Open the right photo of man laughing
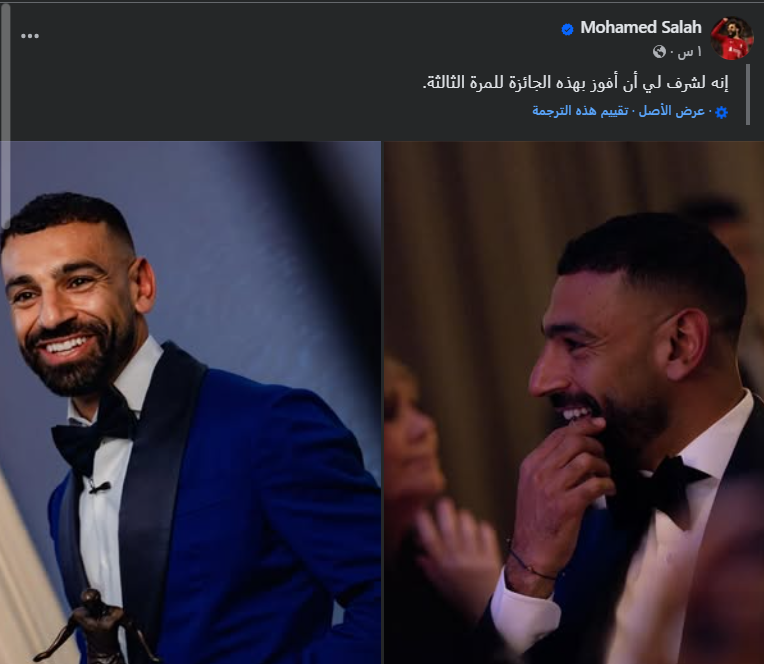 tap(574, 402)
